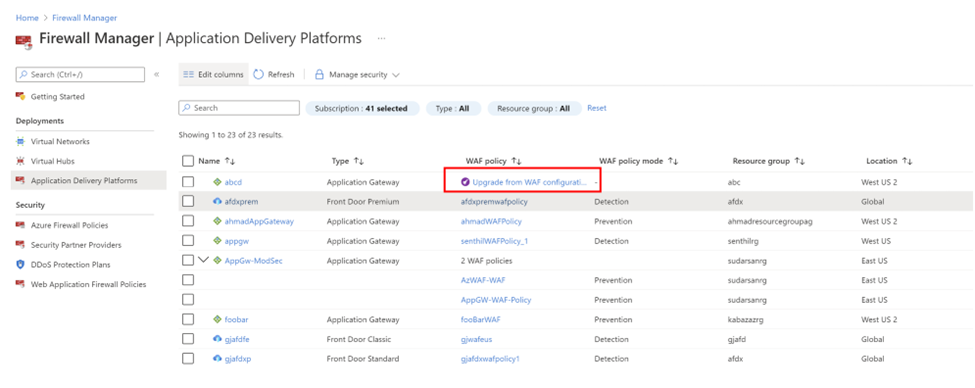Click the Firewall Manager header icon
975x388 pixels.
coord(24,40)
